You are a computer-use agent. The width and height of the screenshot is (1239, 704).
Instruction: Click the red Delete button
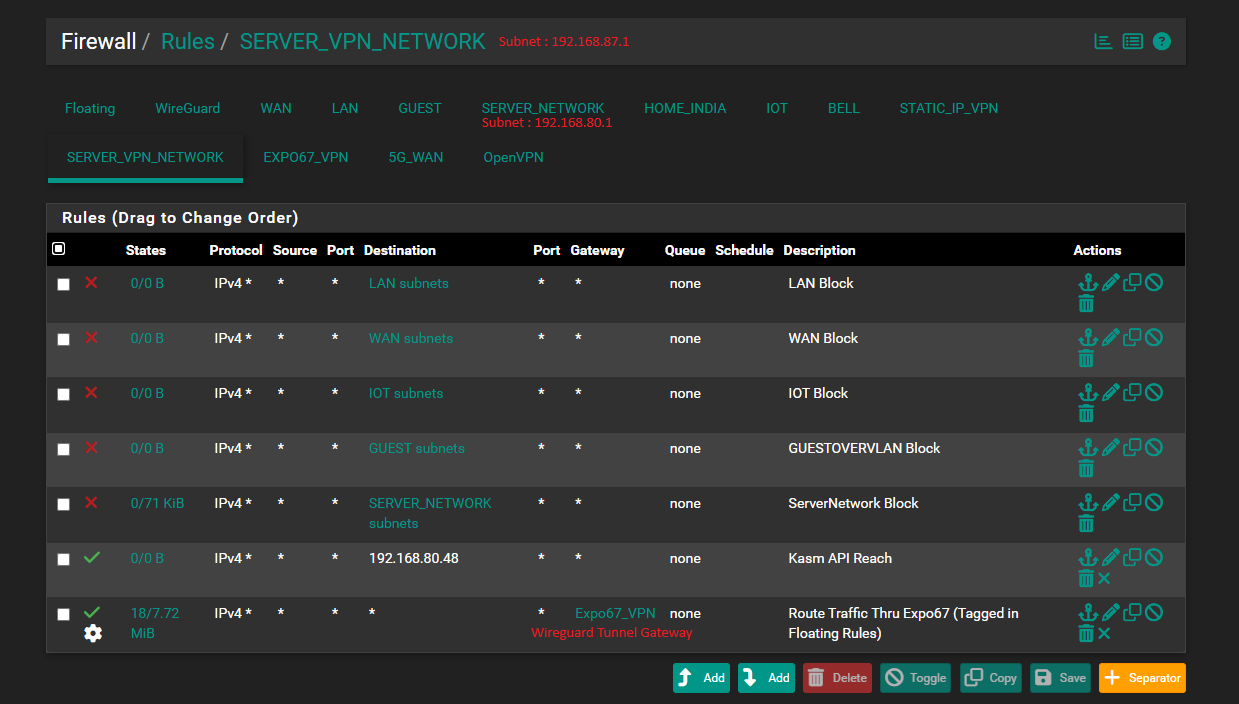(837, 677)
